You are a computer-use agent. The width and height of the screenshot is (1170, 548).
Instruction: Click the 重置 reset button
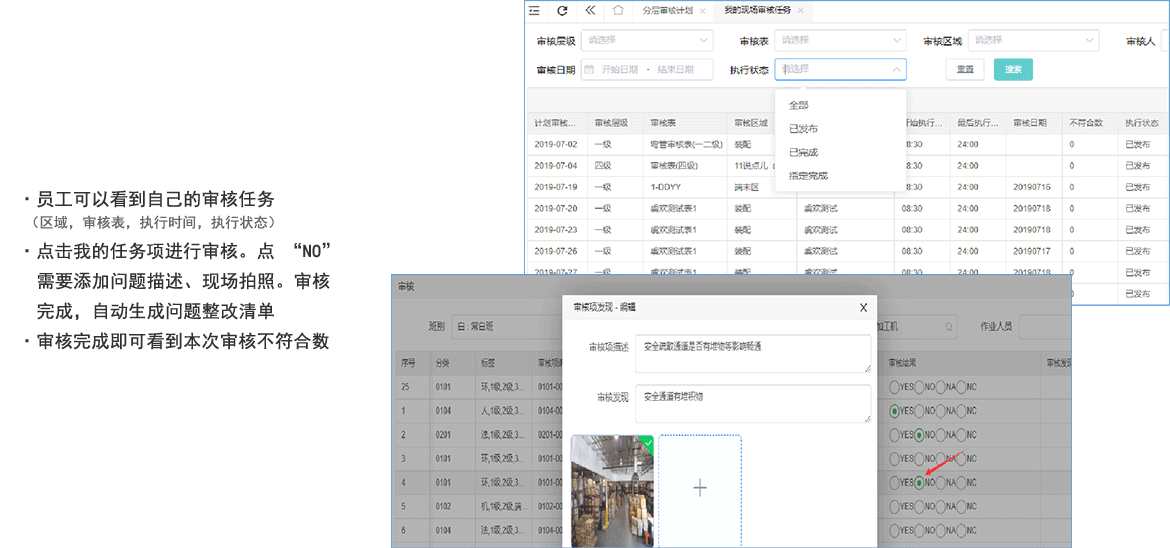pyautogui.click(x=965, y=70)
